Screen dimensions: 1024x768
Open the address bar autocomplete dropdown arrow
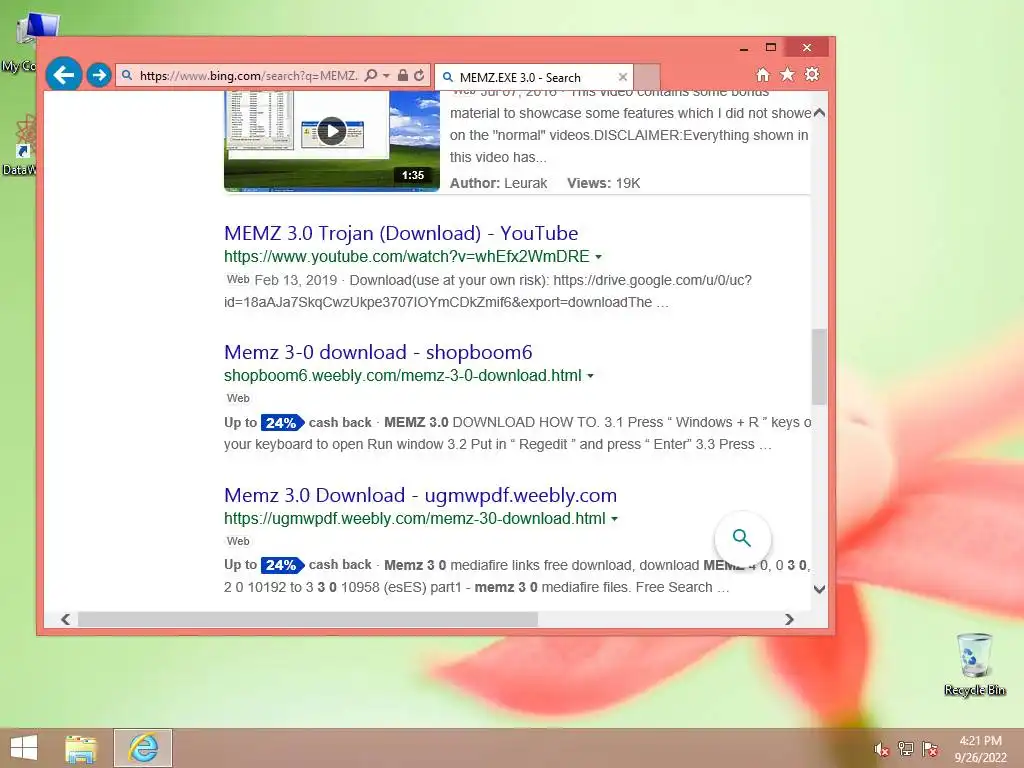(386, 76)
